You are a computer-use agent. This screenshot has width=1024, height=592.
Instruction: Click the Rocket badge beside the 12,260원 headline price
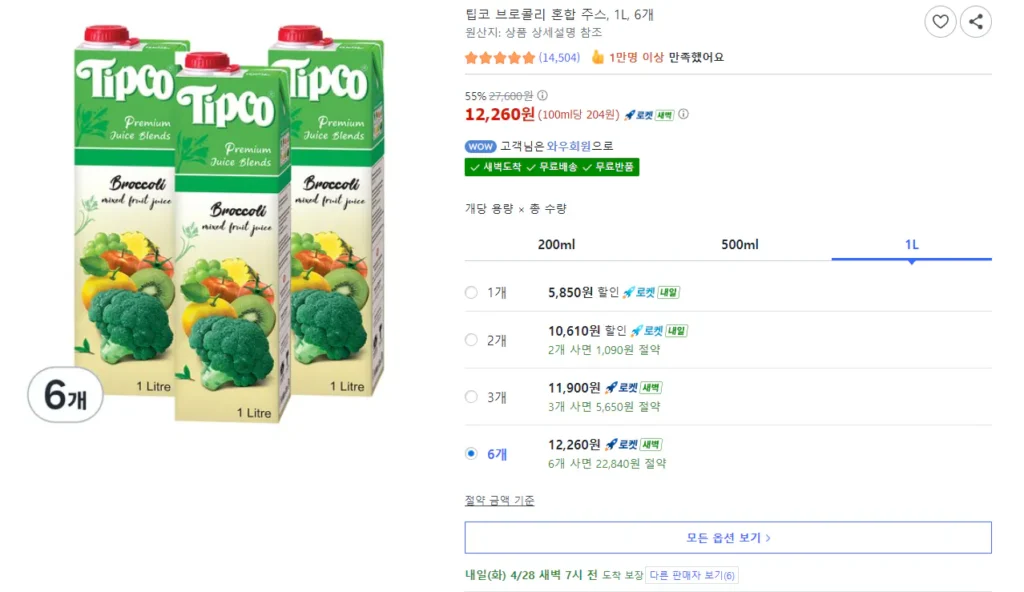pyautogui.click(x=649, y=114)
